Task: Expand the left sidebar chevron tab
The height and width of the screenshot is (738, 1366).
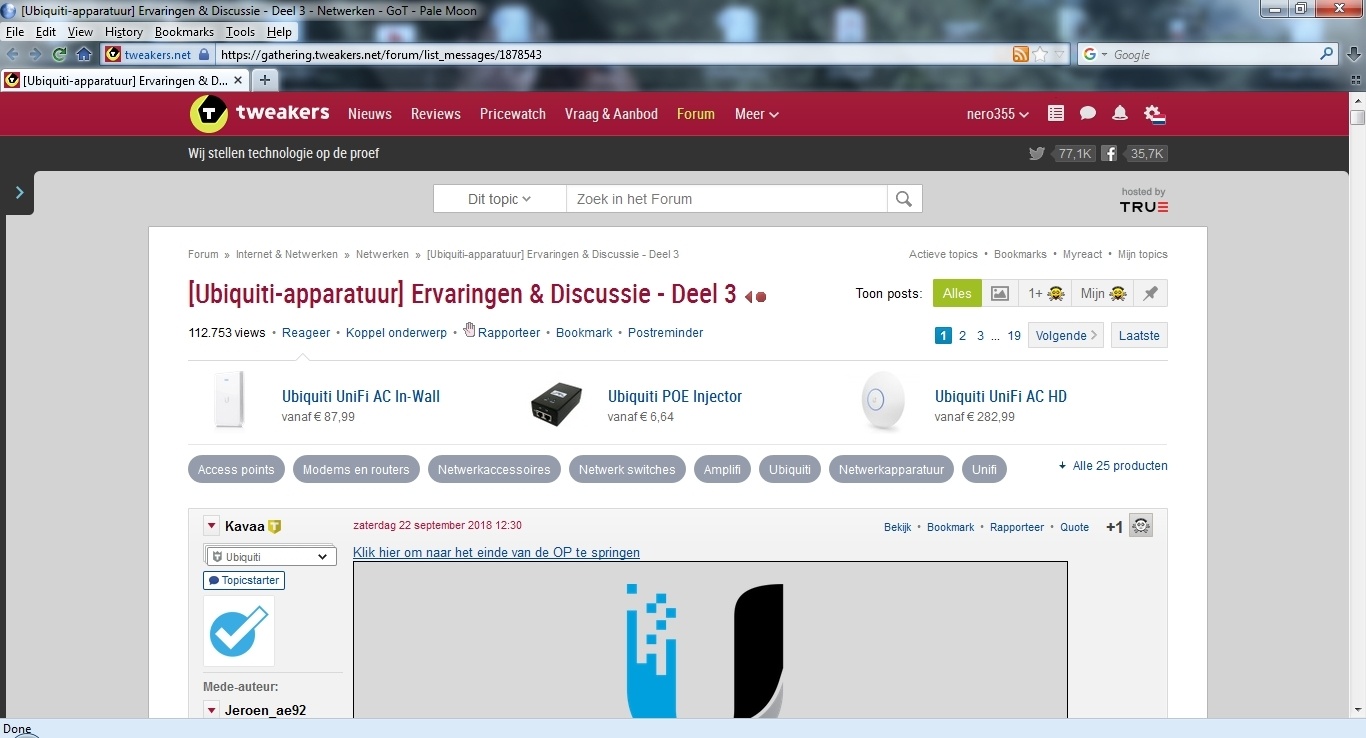Action: pos(19,192)
